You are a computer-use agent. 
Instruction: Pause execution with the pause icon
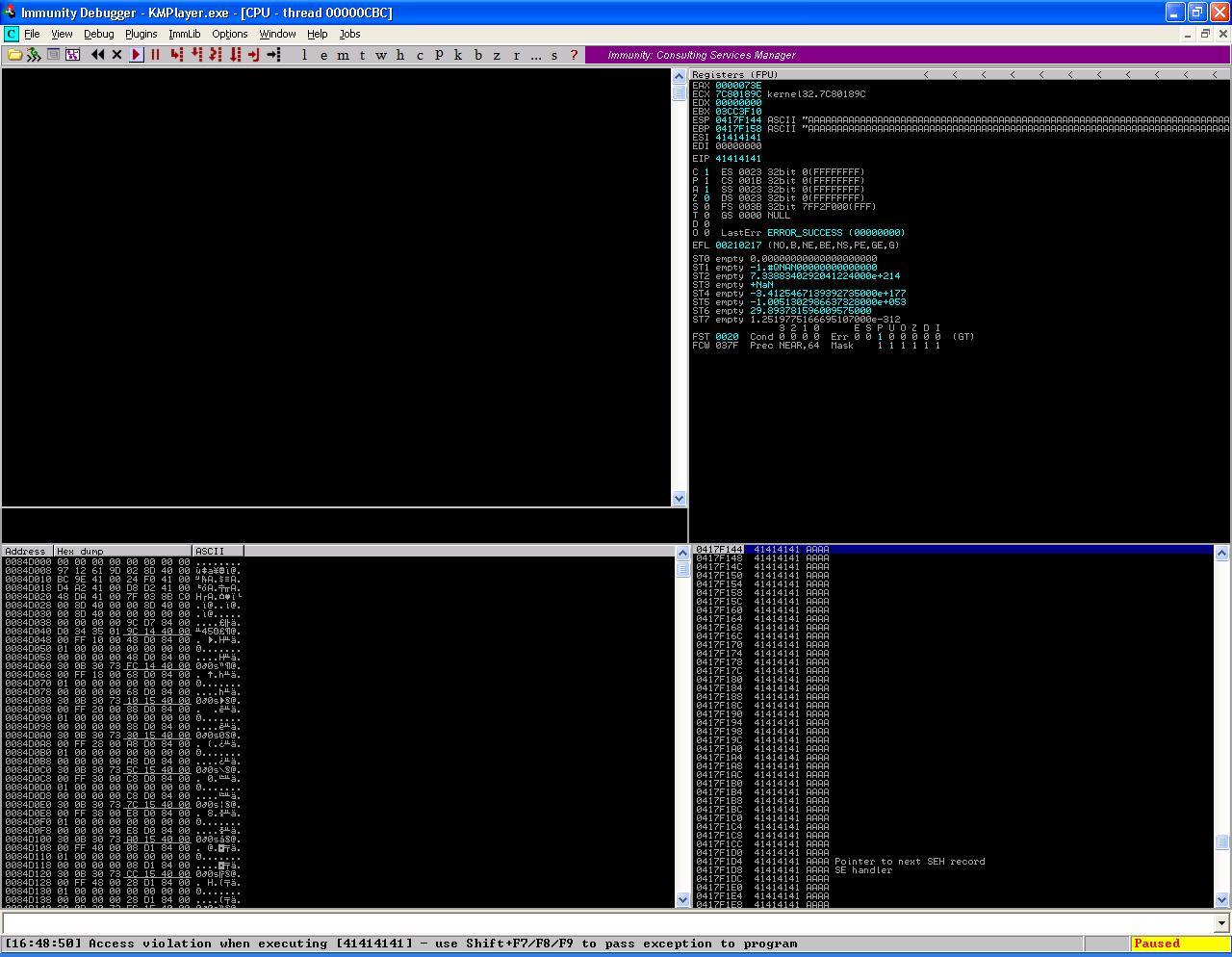click(155, 55)
